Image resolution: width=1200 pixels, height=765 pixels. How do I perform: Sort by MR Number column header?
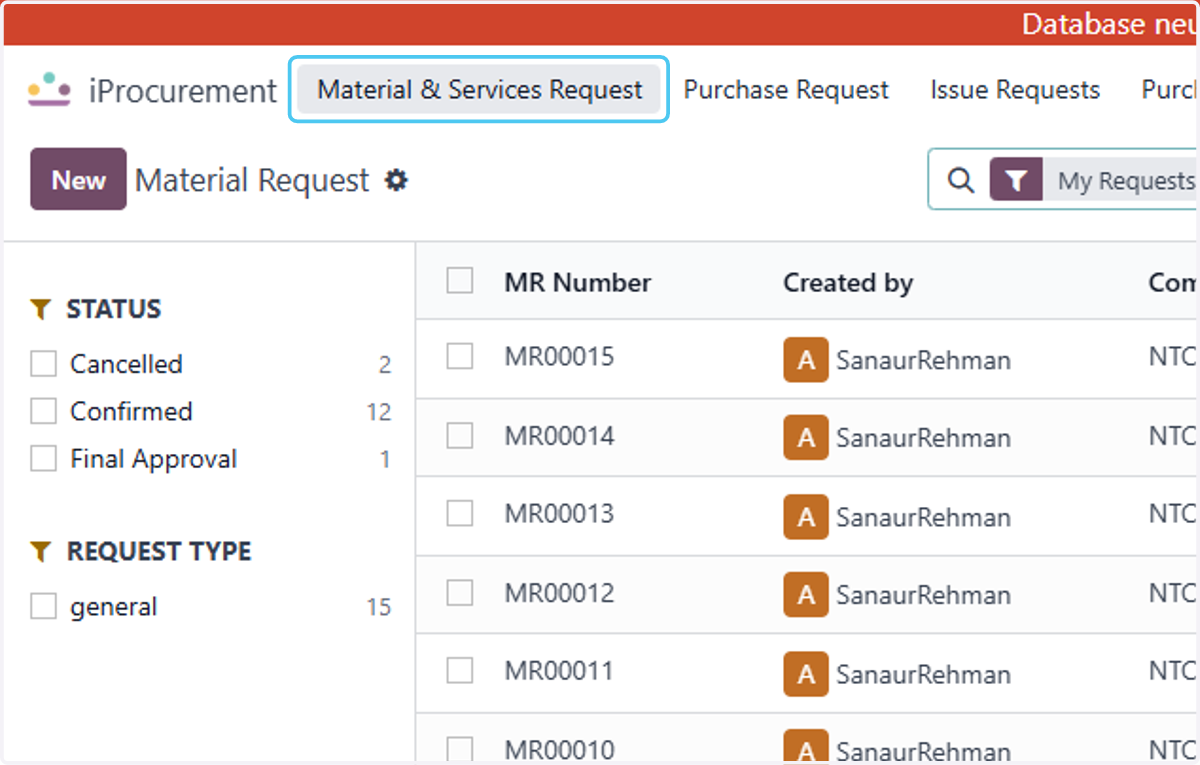[578, 283]
